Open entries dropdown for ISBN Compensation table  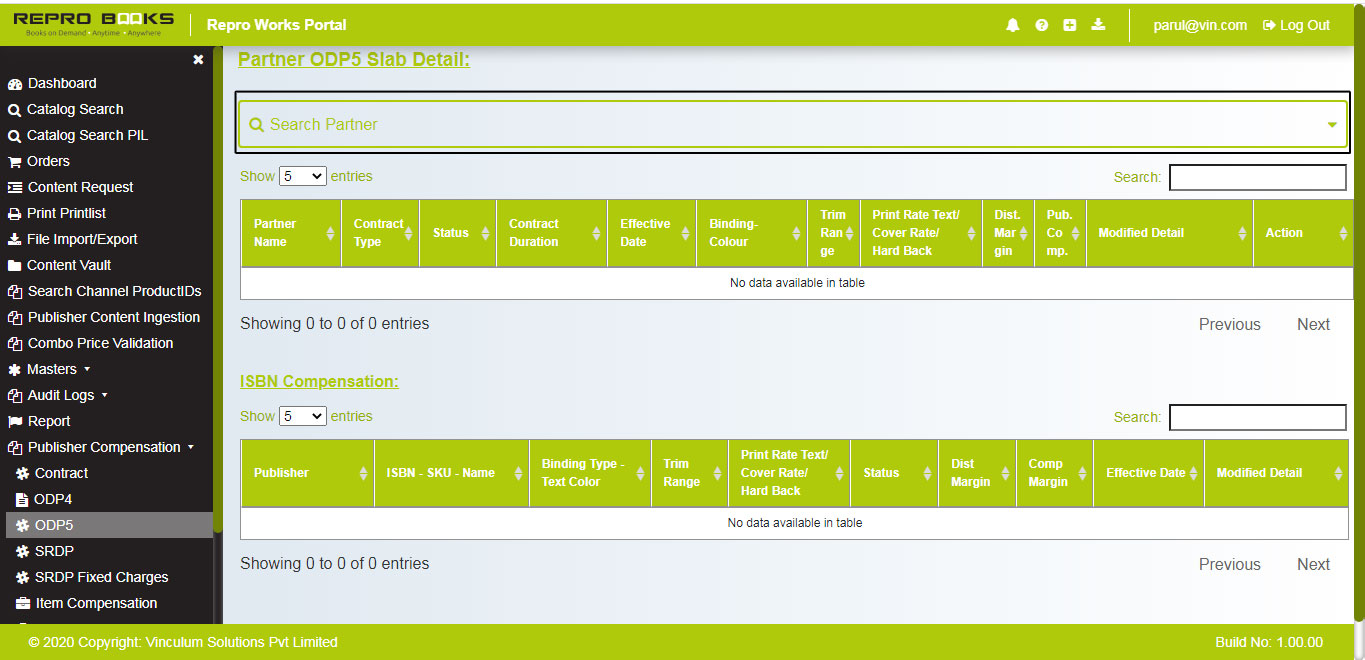coord(302,416)
